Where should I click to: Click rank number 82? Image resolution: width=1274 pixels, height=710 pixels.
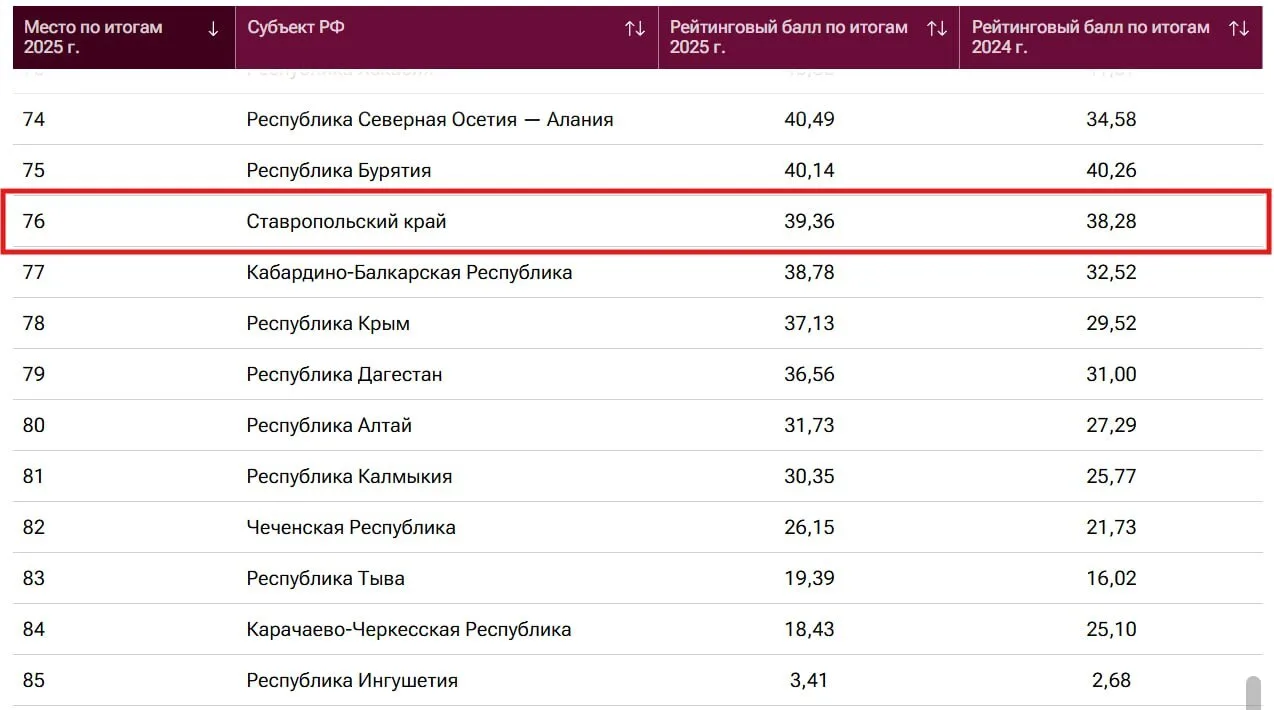click(x=34, y=527)
